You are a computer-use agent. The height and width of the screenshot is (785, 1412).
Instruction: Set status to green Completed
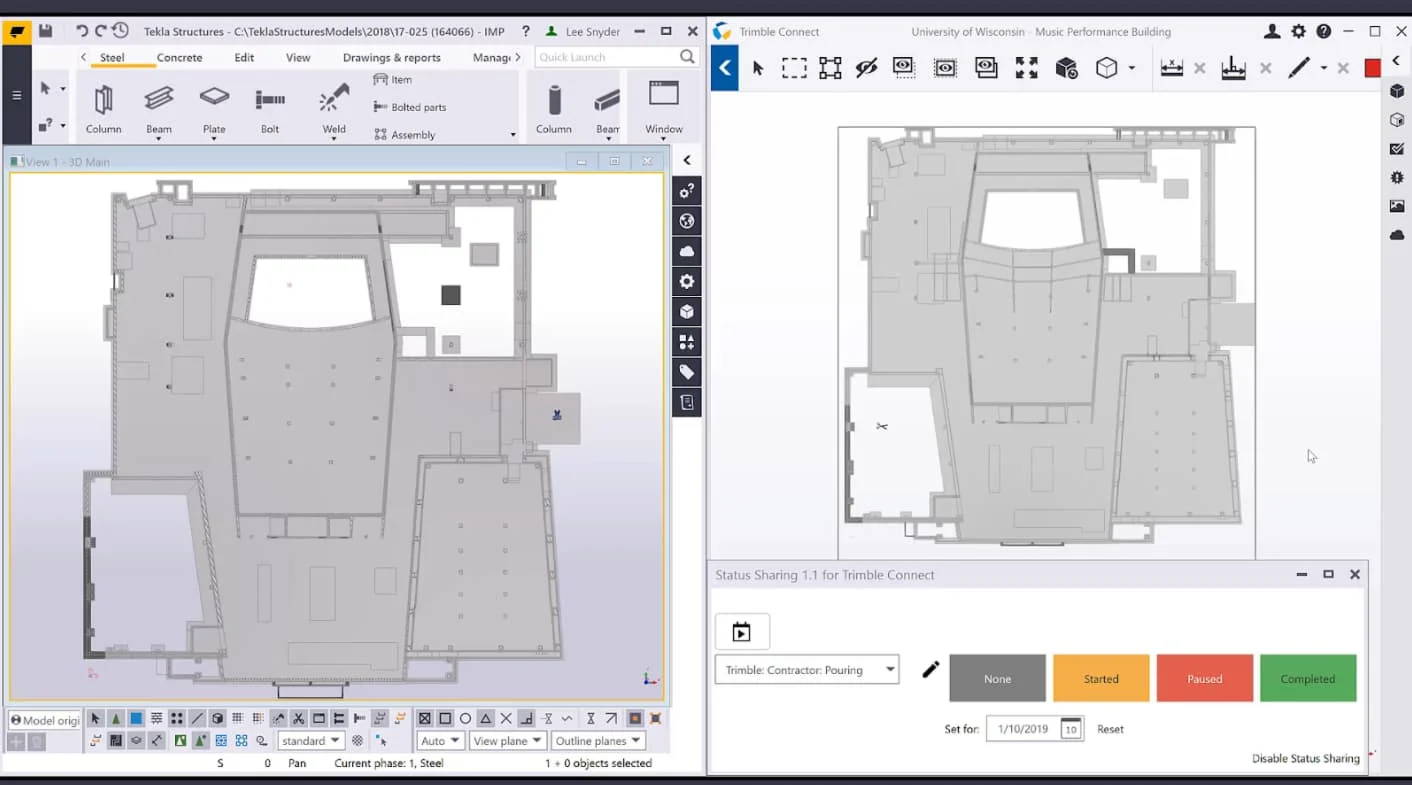(x=1308, y=678)
